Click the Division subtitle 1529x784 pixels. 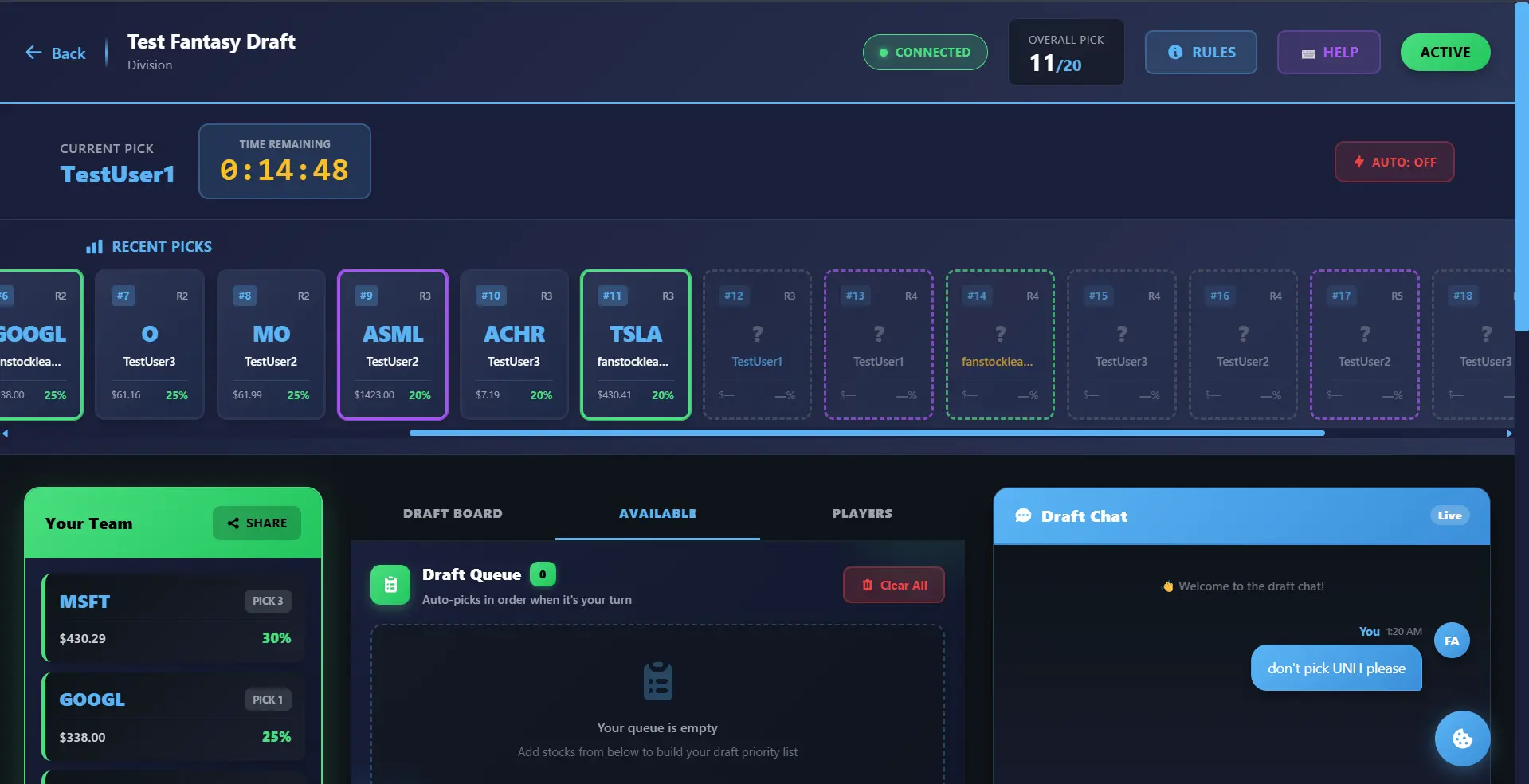point(150,65)
